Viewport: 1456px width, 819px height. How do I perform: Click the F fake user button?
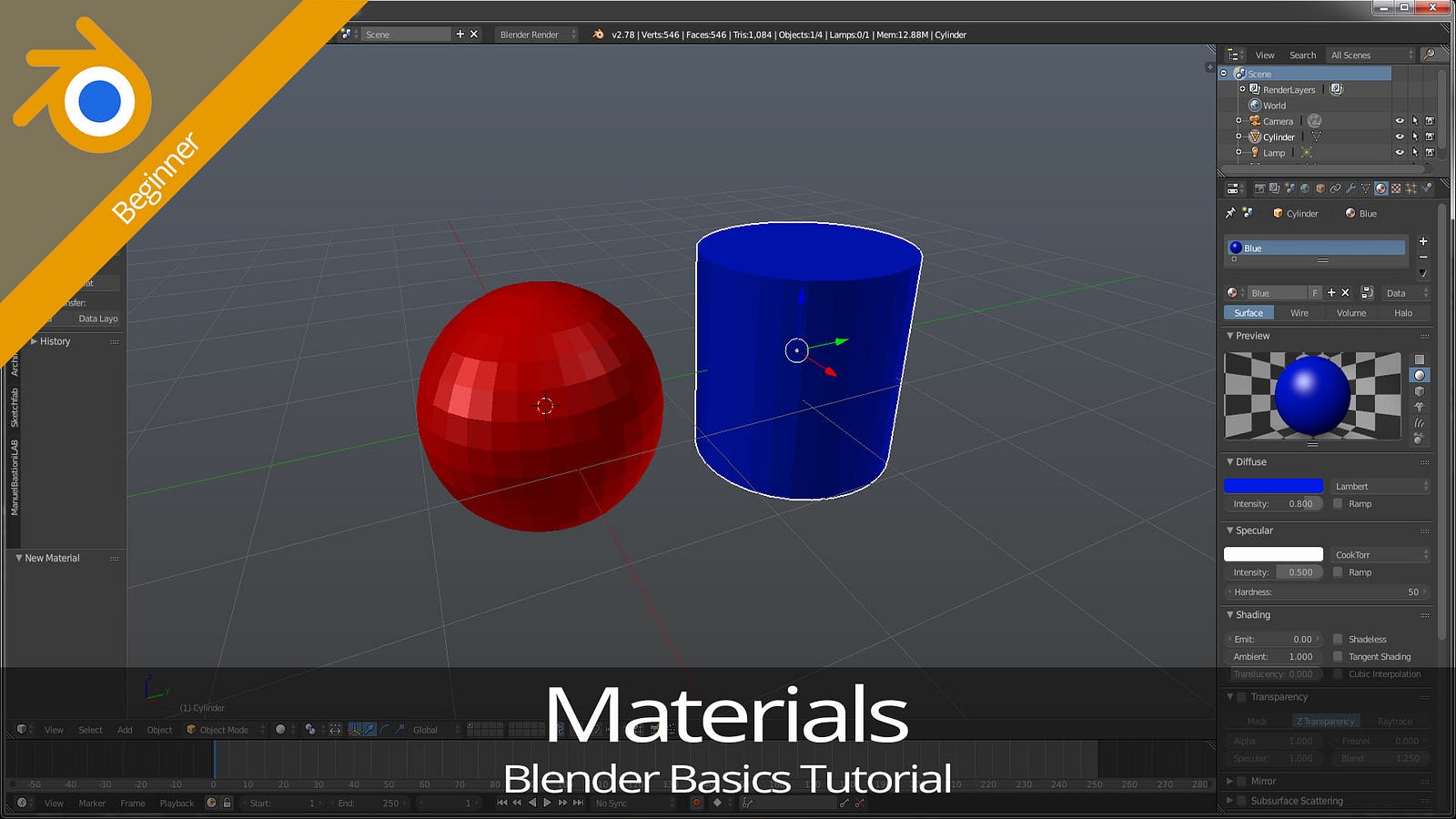click(1315, 292)
